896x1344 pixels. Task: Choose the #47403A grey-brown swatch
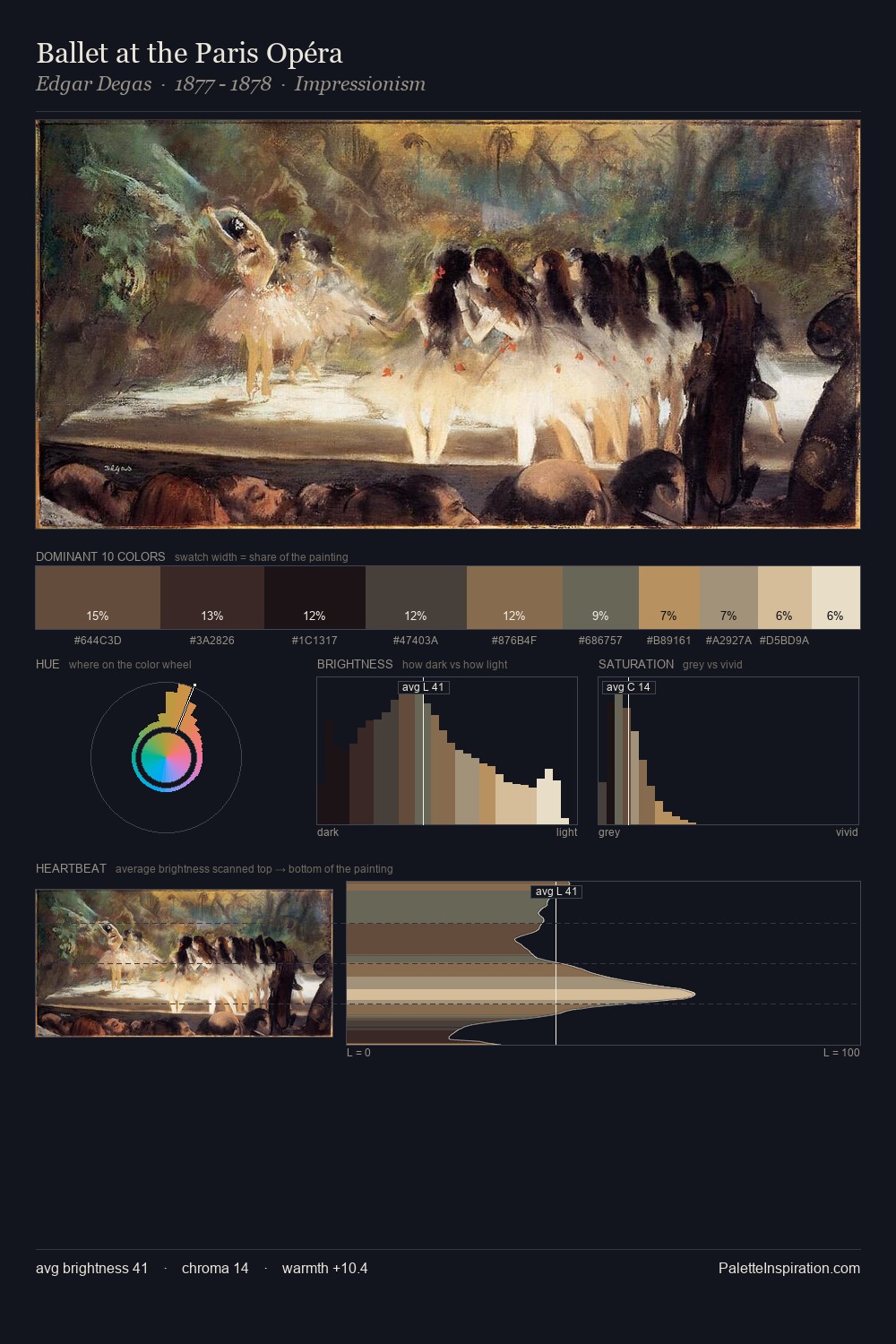click(x=416, y=598)
